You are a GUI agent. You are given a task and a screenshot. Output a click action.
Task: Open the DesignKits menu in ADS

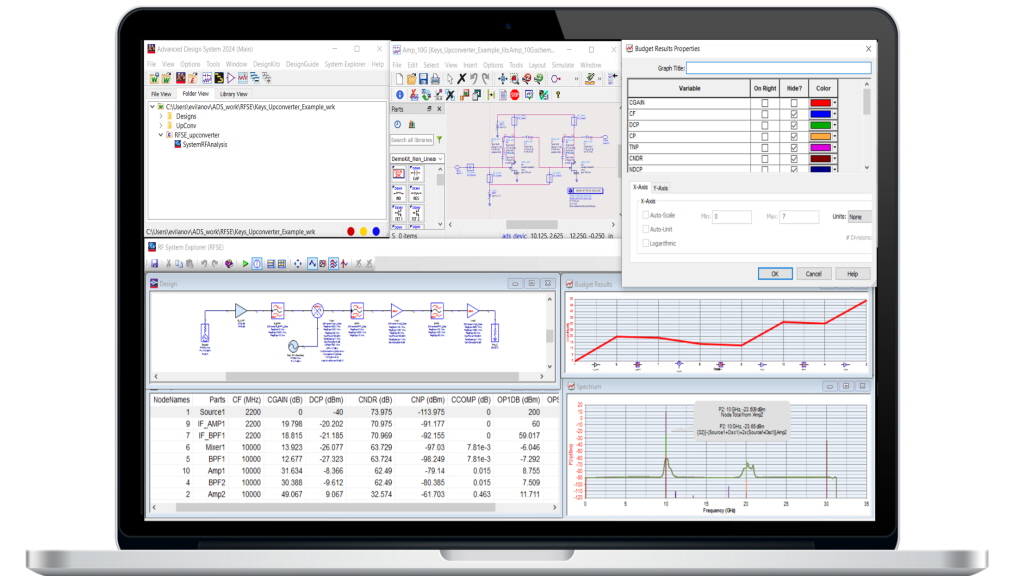pos(266,64)
